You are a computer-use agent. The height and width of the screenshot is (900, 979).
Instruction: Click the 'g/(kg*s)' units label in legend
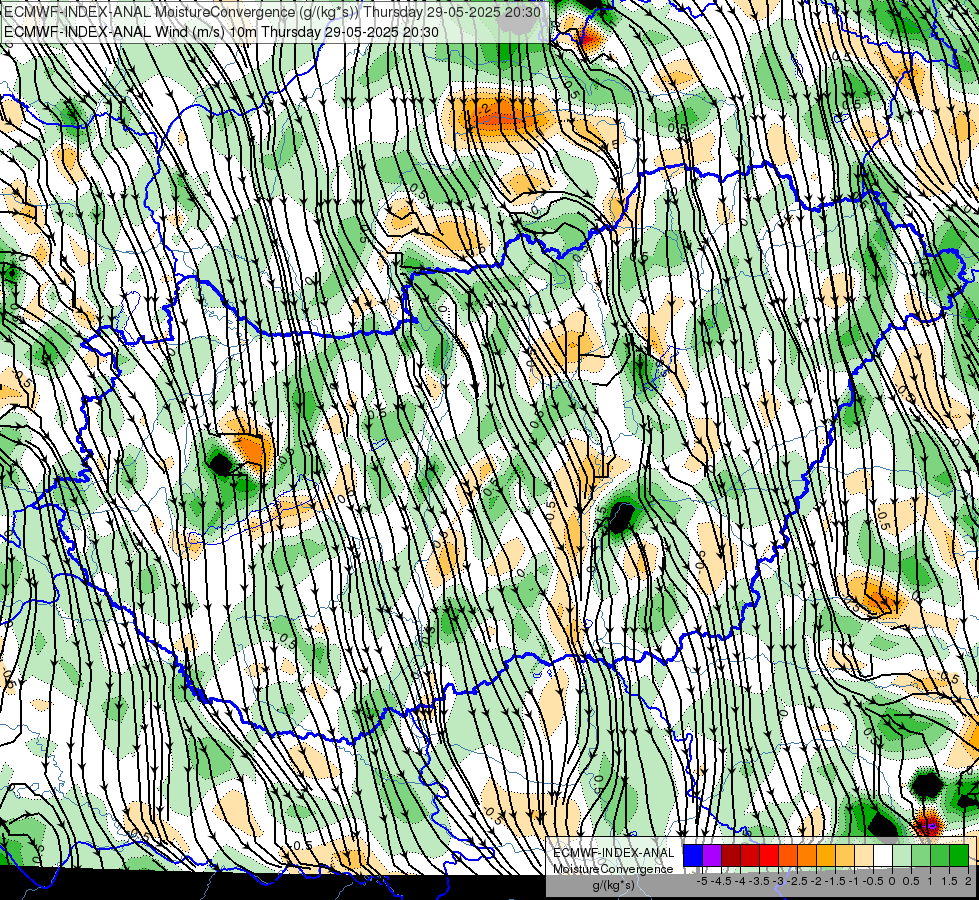tap(613, 886)
